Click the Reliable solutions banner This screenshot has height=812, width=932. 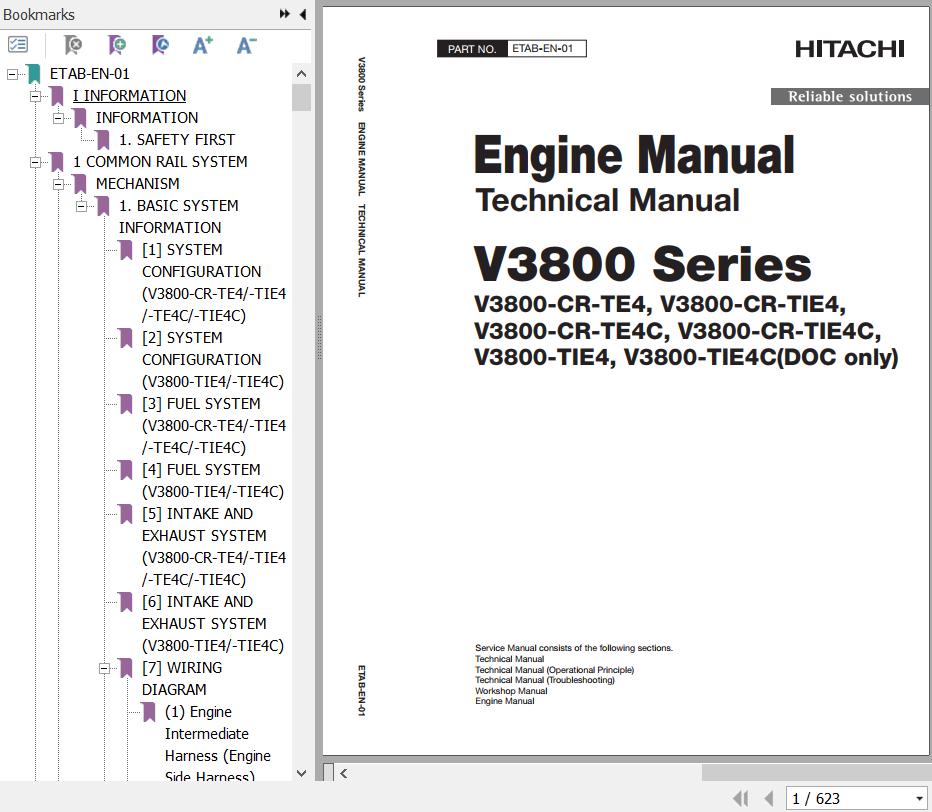[849, 96]
